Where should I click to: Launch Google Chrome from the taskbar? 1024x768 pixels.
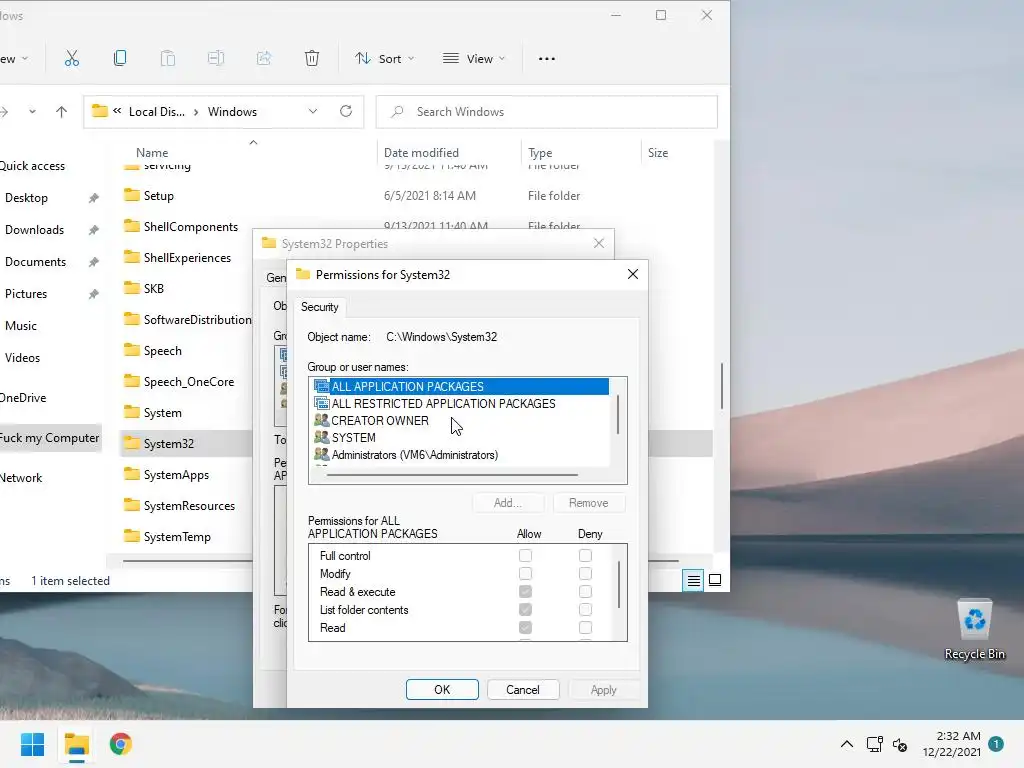(121, 744)
